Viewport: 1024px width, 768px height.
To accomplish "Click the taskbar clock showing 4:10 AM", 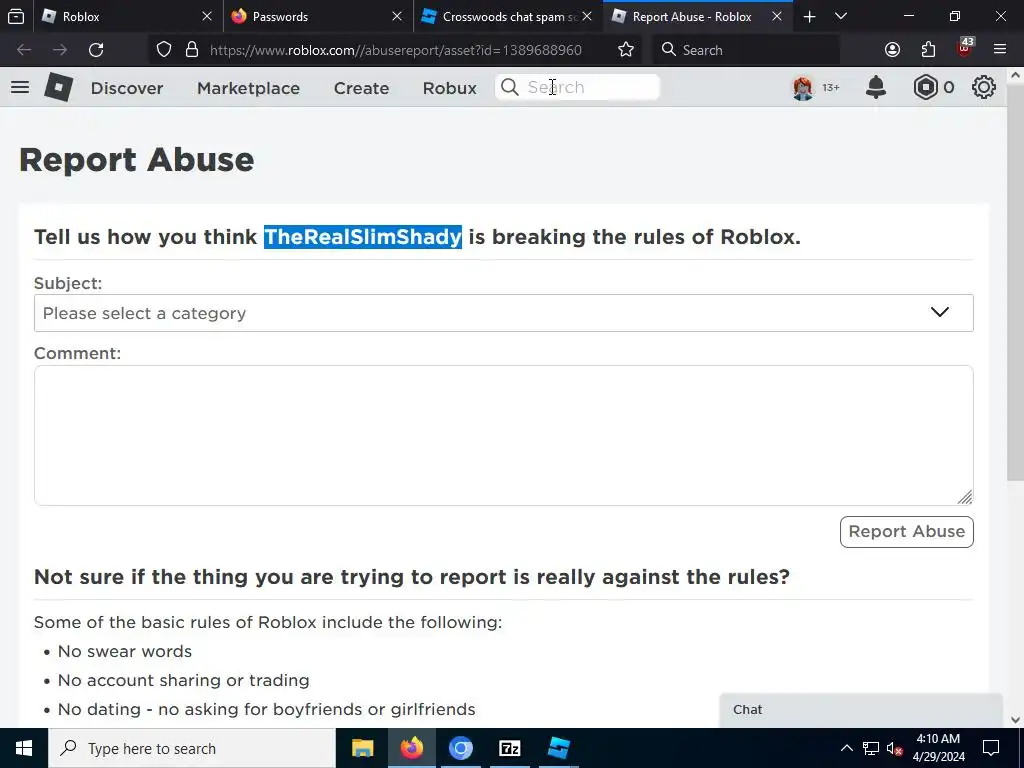I will (938, 748).
